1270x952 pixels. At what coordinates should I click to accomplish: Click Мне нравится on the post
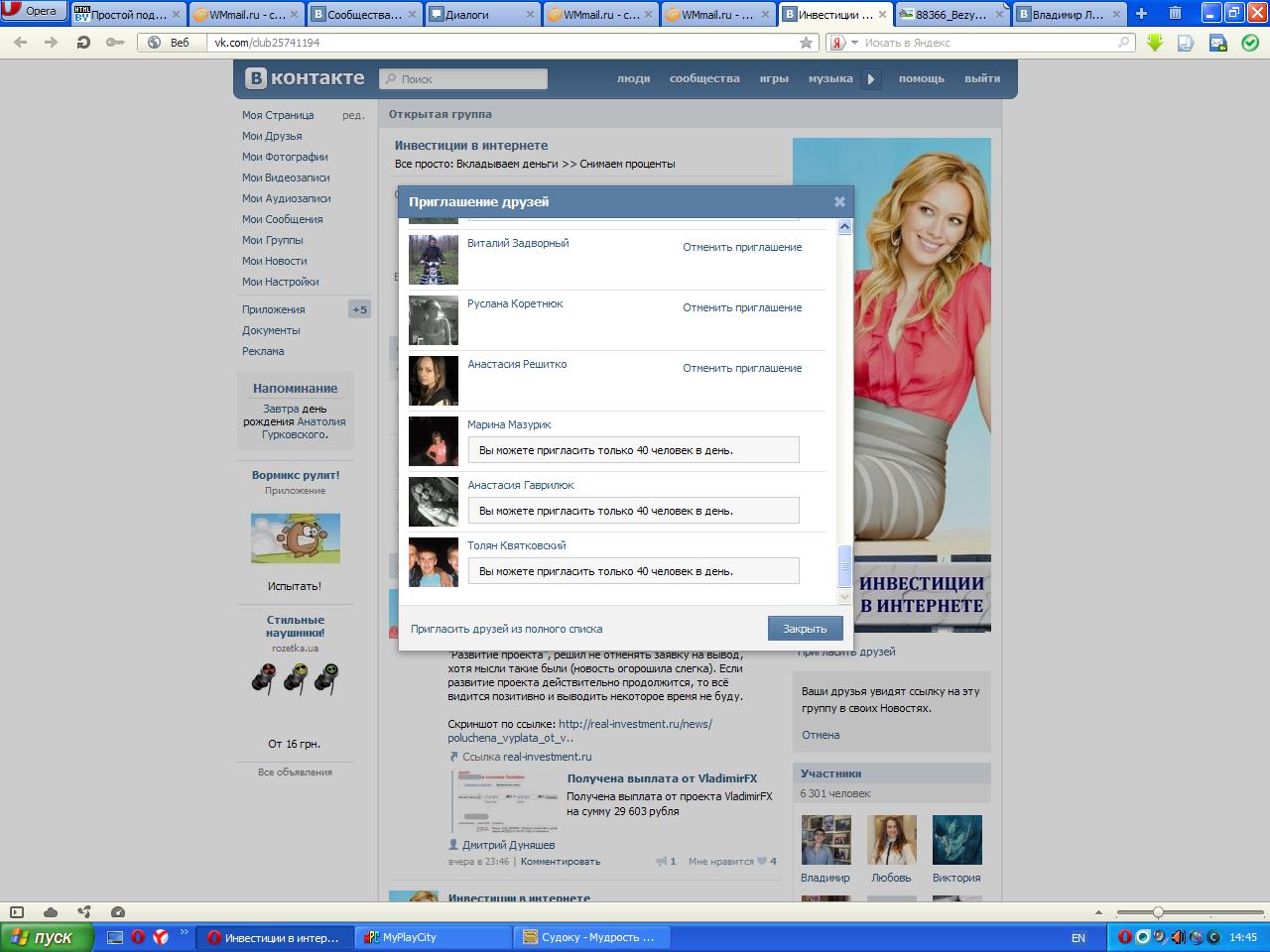click(x=732, y=861)
